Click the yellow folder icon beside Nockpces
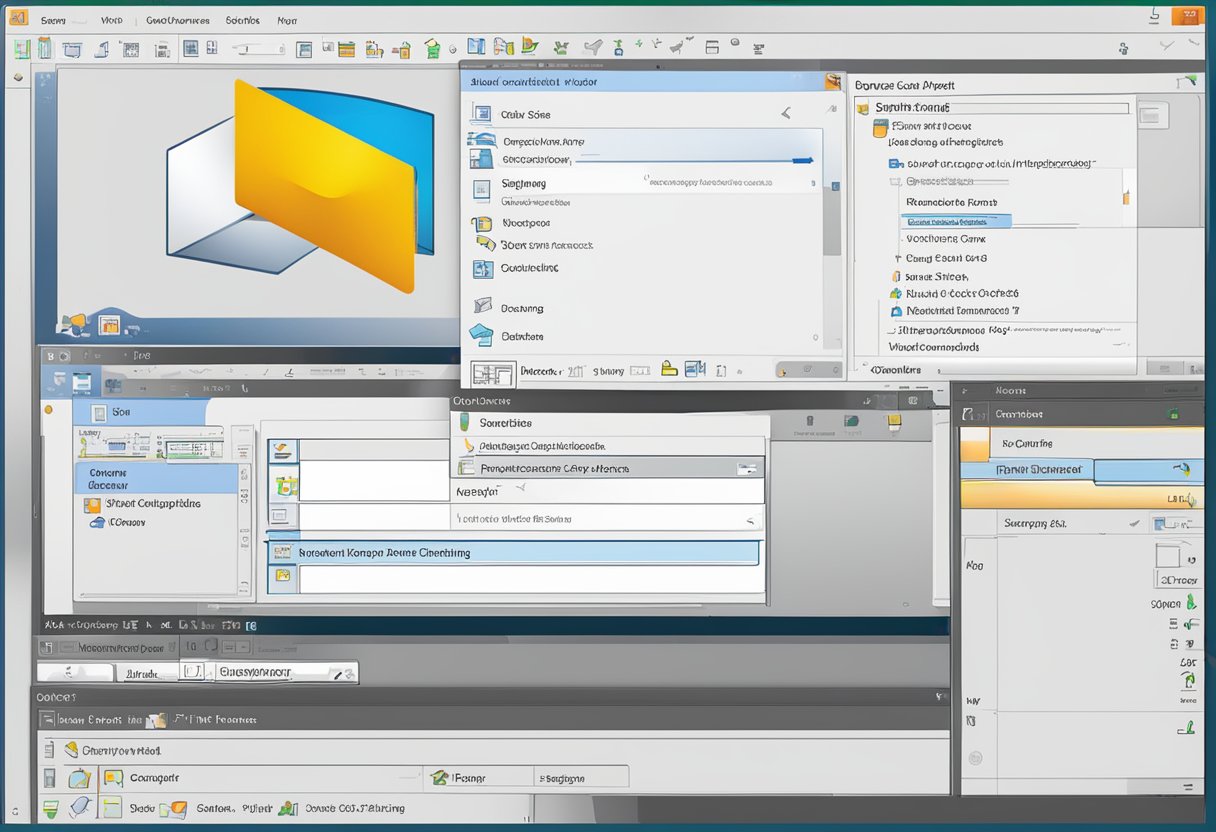The width and height of the screenshot is (1216, 832). tap(481, 224)
